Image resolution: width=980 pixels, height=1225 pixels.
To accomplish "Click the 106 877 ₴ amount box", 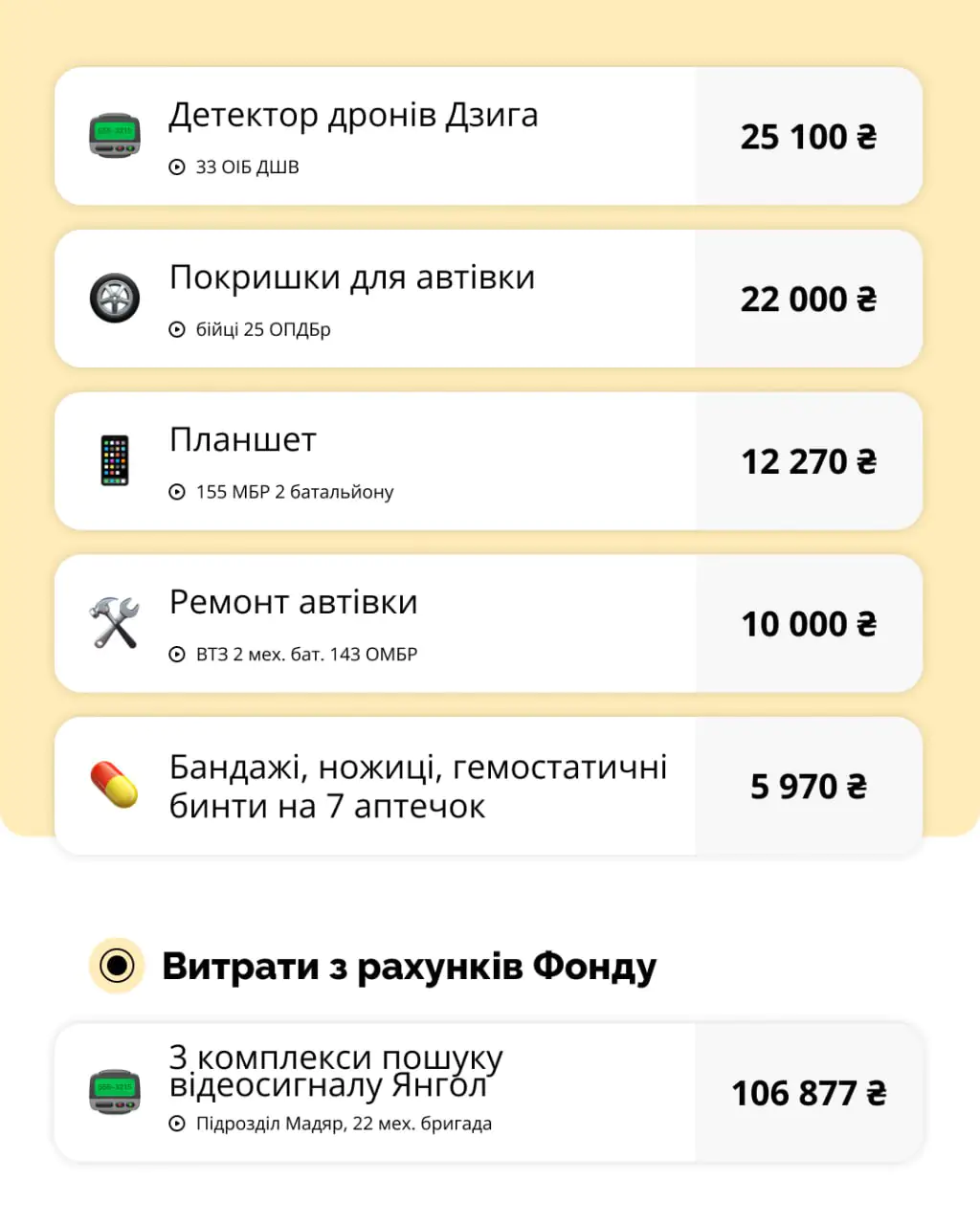I will click(x=809, y=1093).
